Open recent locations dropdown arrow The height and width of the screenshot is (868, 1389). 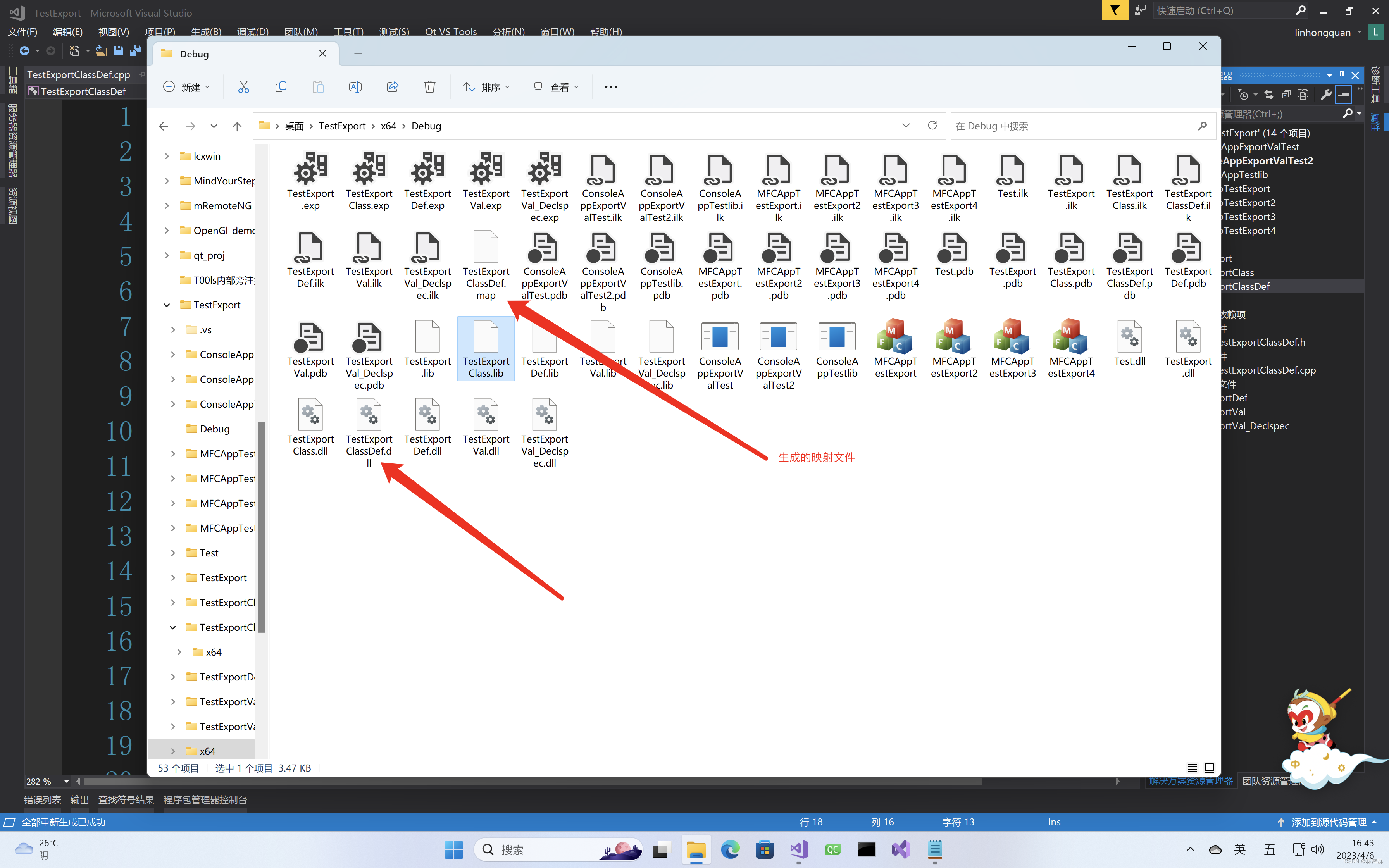(x=214, y=126)
